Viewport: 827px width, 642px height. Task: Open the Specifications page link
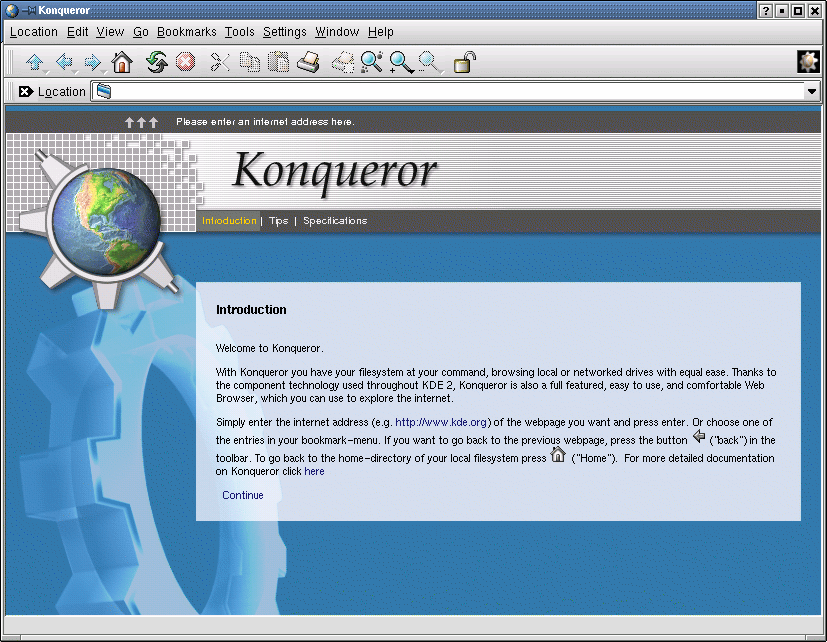(x=335, y=221)
